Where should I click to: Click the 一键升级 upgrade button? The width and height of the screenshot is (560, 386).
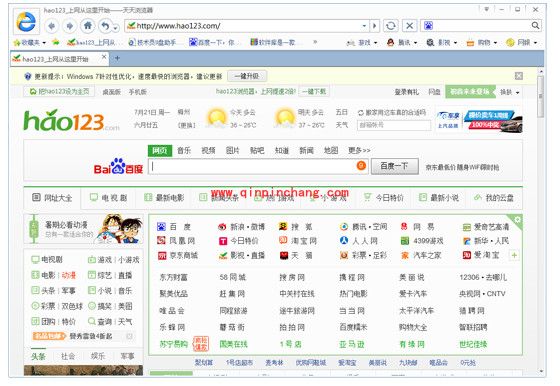[x=247, y=76]
